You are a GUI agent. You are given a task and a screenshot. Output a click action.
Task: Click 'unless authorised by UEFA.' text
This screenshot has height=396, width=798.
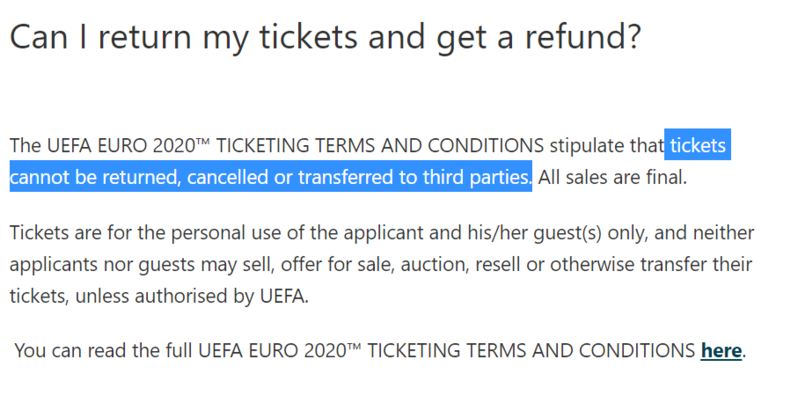192,296
